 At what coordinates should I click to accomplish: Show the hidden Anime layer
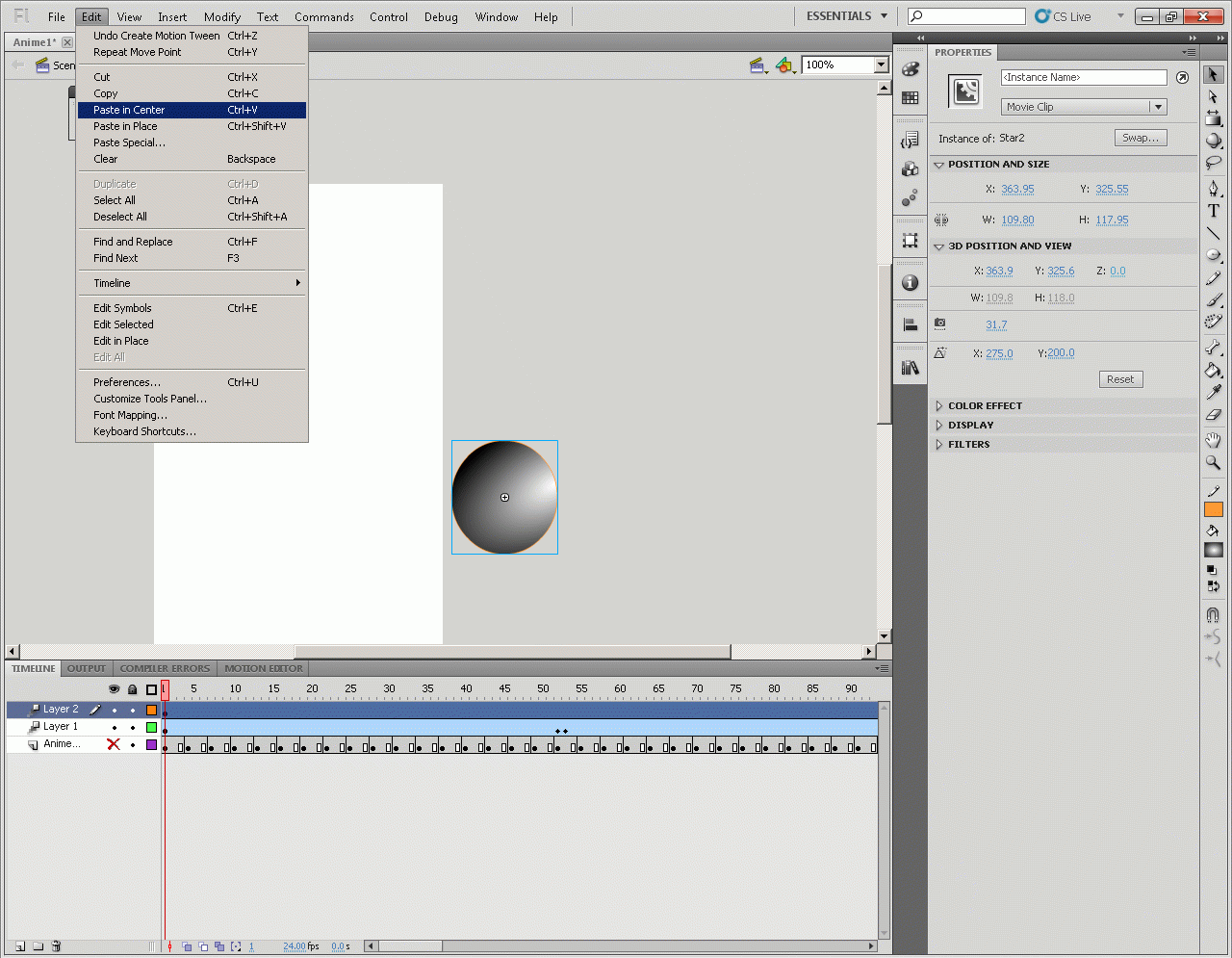tap(114, 744)
